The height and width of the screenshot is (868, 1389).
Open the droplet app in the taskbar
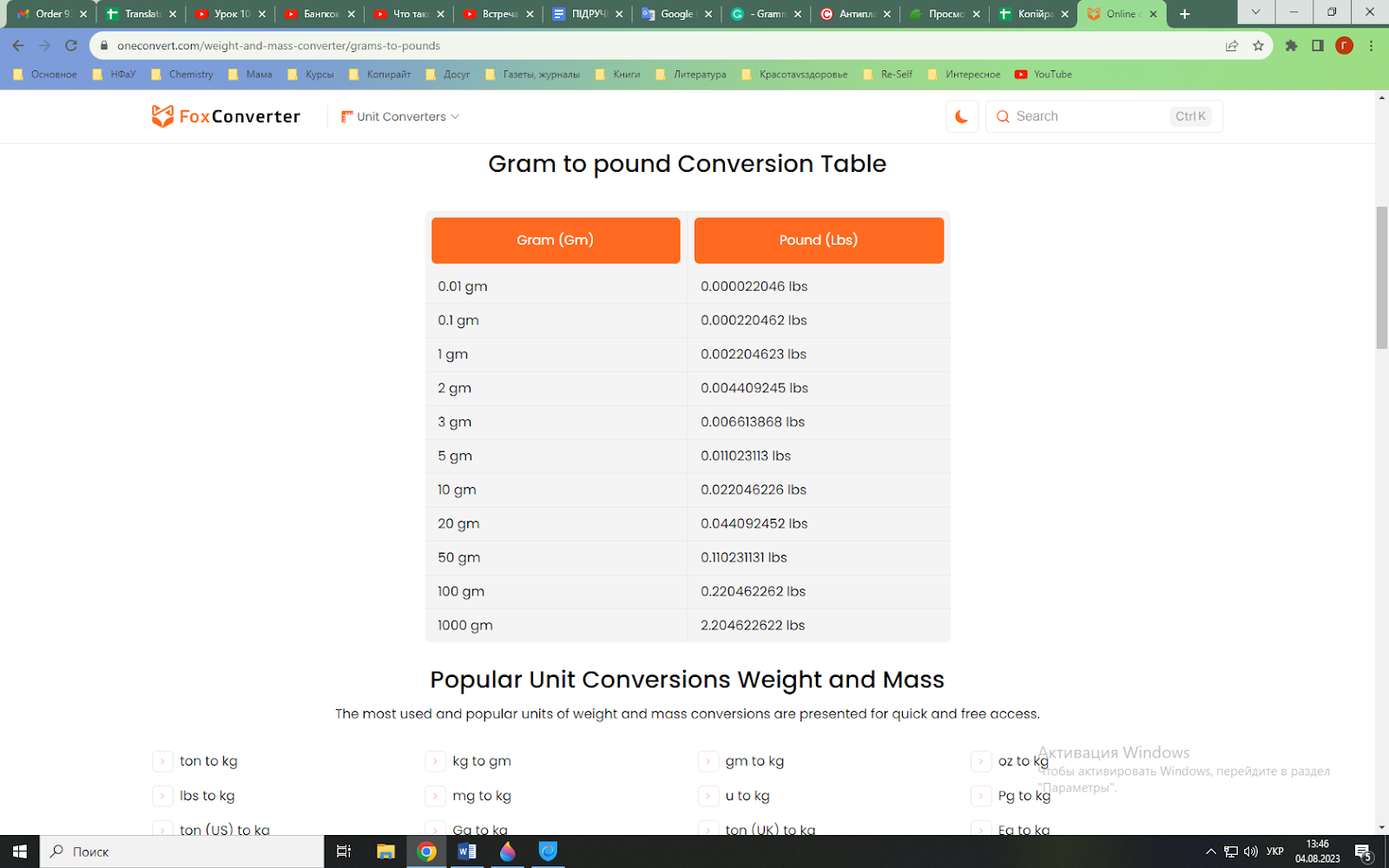(x=507, y=852)
